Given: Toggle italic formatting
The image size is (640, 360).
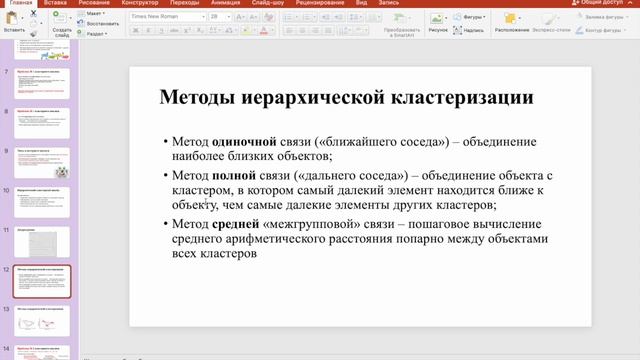Looking at the screenshot, I should coord(149,30).
